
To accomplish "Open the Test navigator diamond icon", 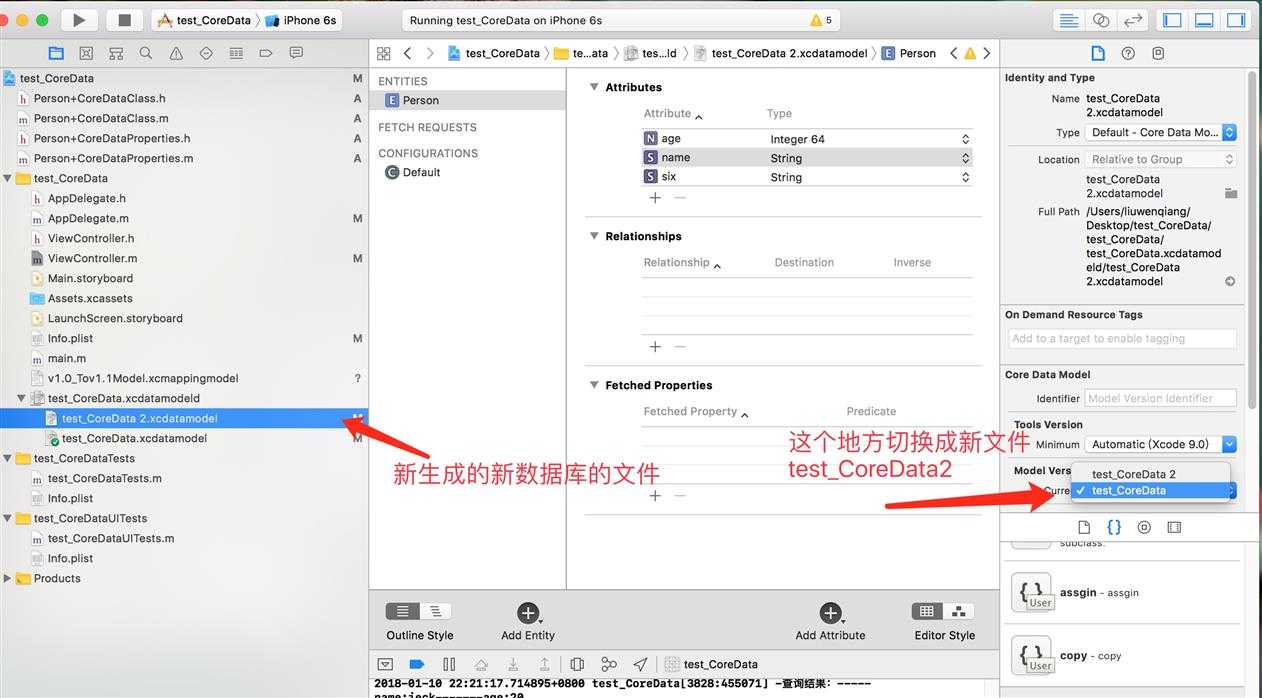I will 206,53.
